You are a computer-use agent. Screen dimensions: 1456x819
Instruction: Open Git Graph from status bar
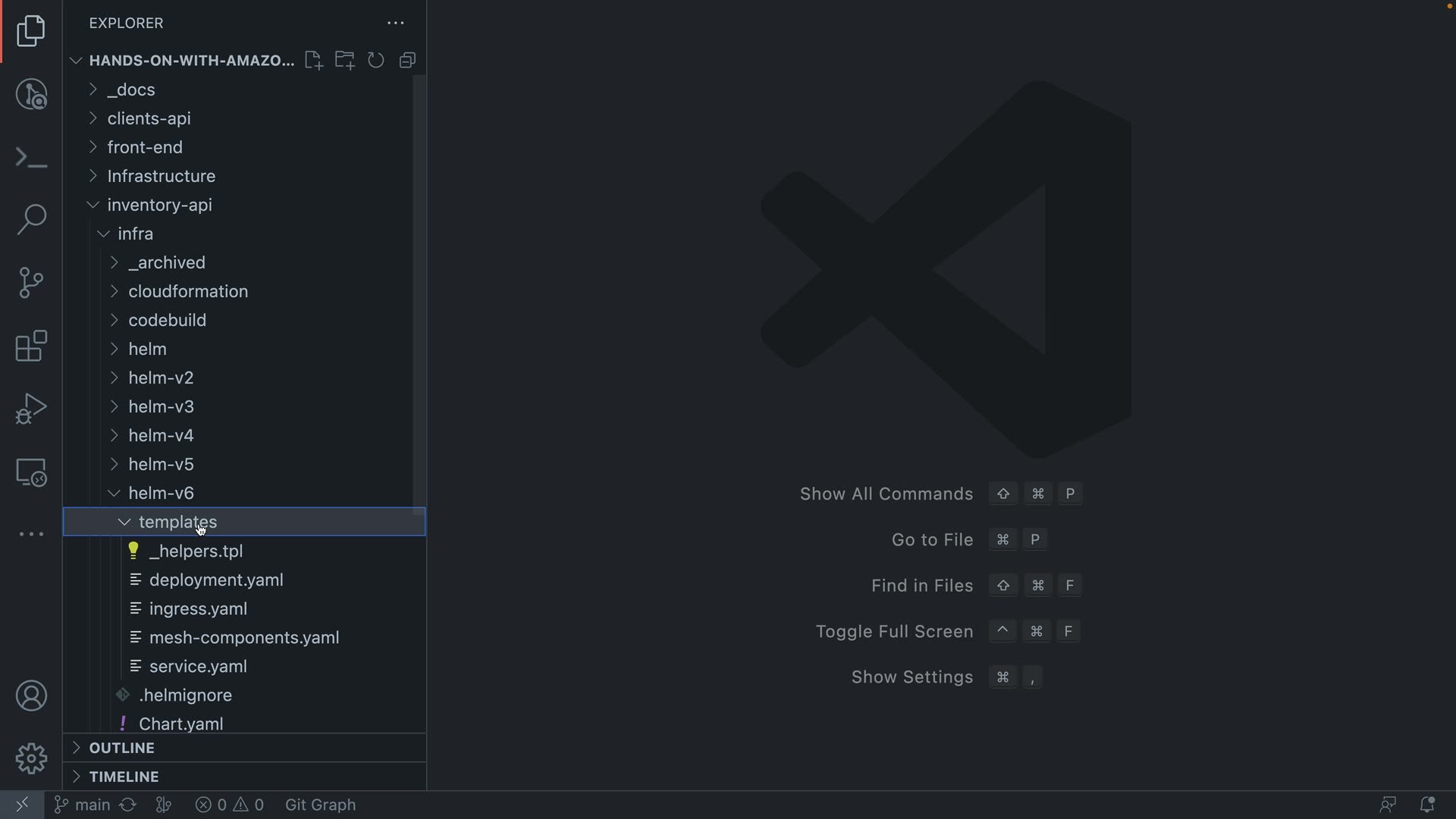click(320, 805)
